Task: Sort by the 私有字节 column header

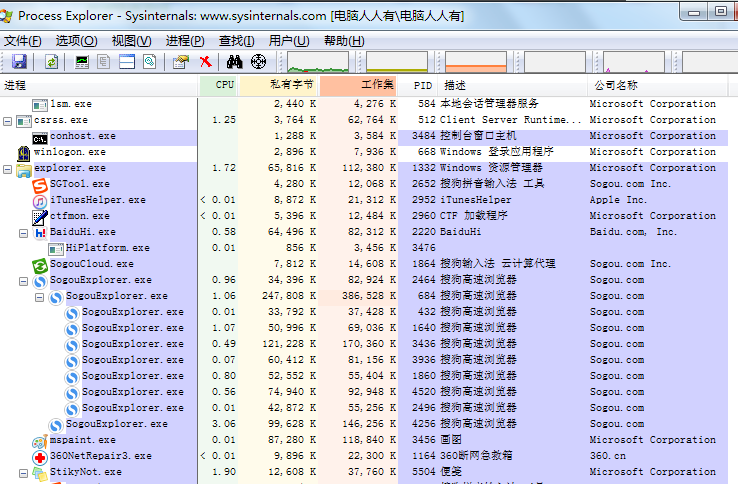Action: point(278,85)
